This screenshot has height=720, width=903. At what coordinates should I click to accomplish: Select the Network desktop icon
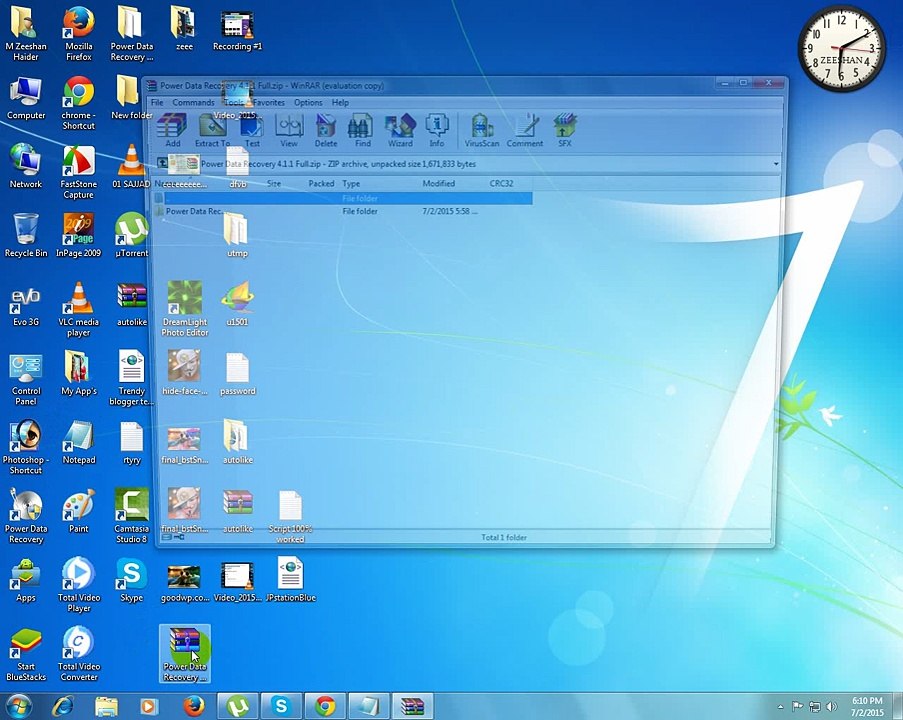point(26,166)
